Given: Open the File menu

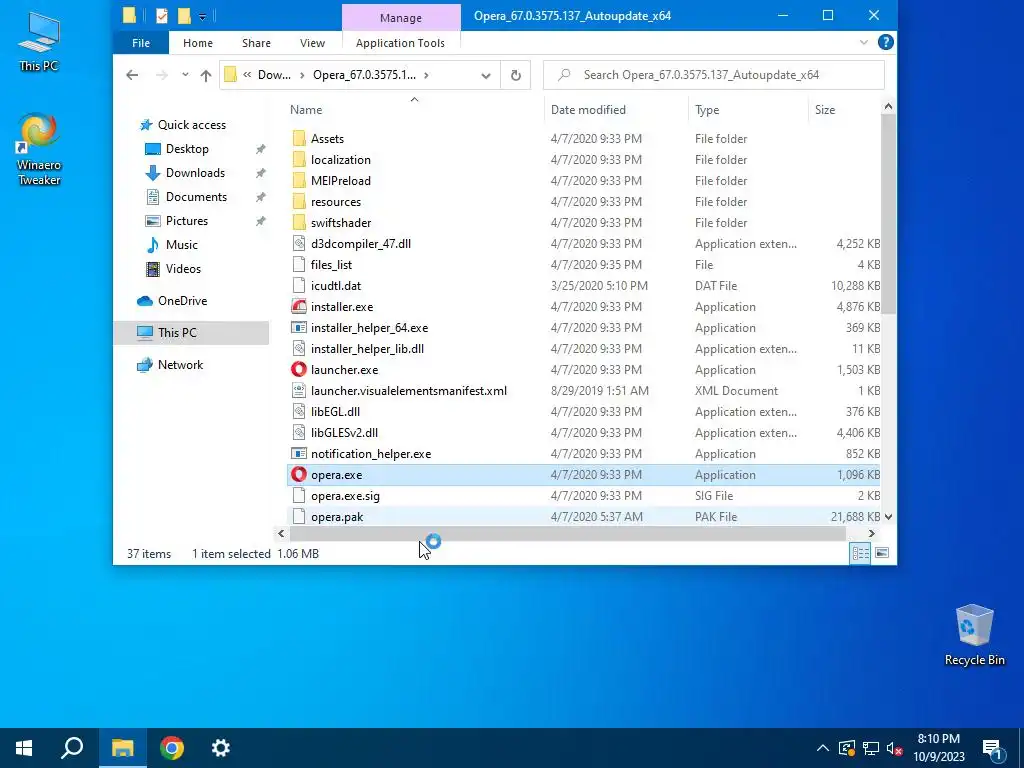Looking at the screenshot, I should point(141,43).
